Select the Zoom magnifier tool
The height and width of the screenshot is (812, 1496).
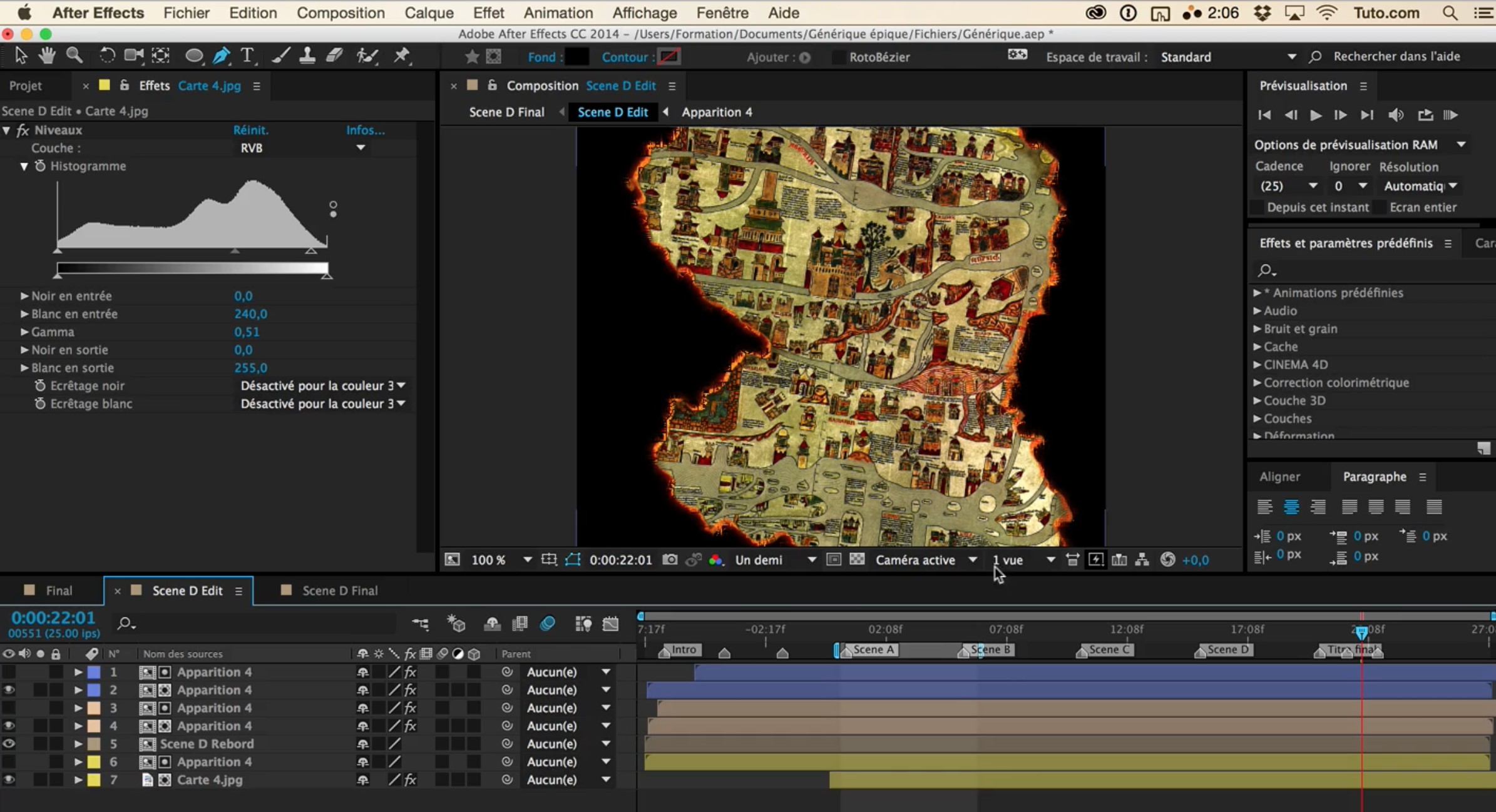click(74, 56)
